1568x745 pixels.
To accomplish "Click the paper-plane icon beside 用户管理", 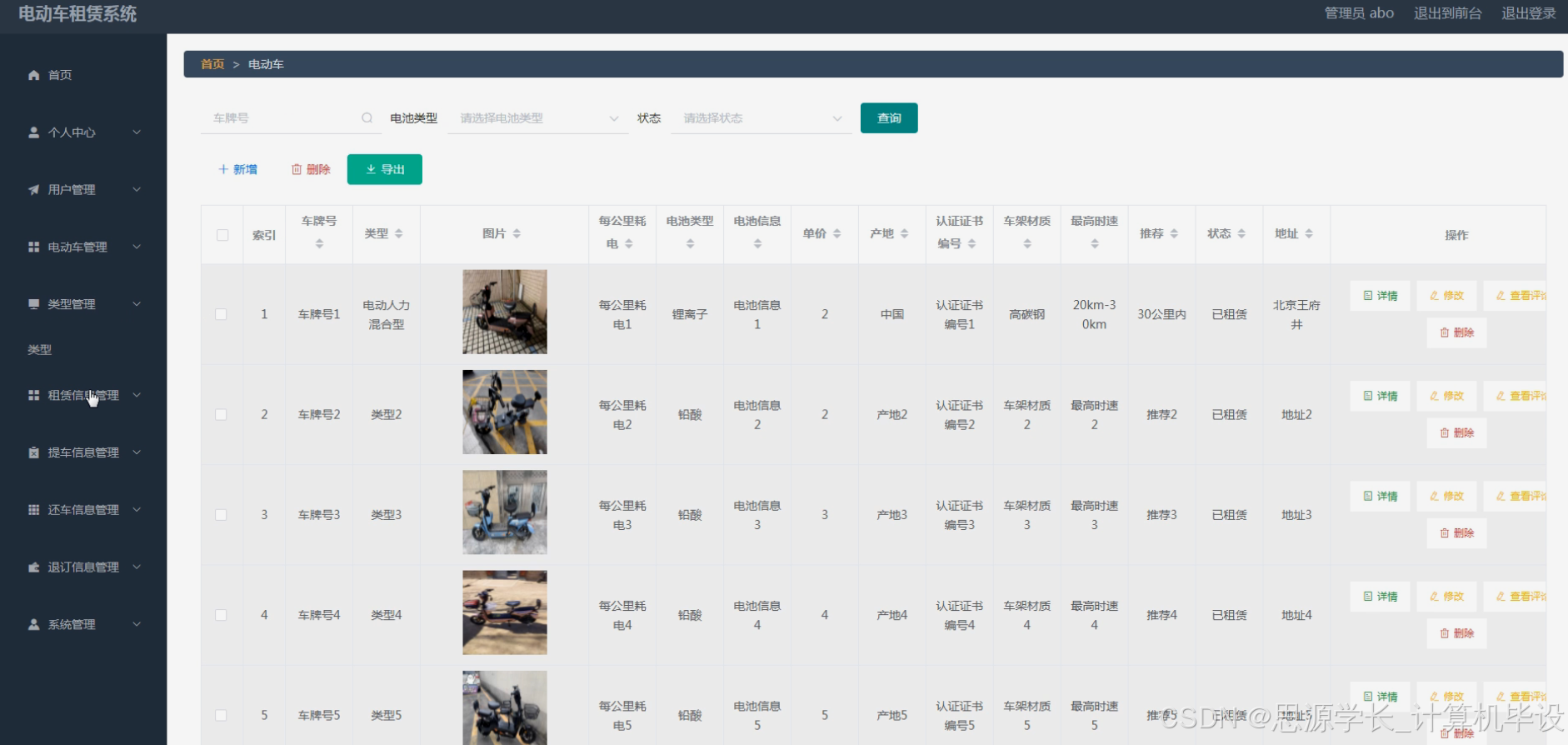I will 33,190.
